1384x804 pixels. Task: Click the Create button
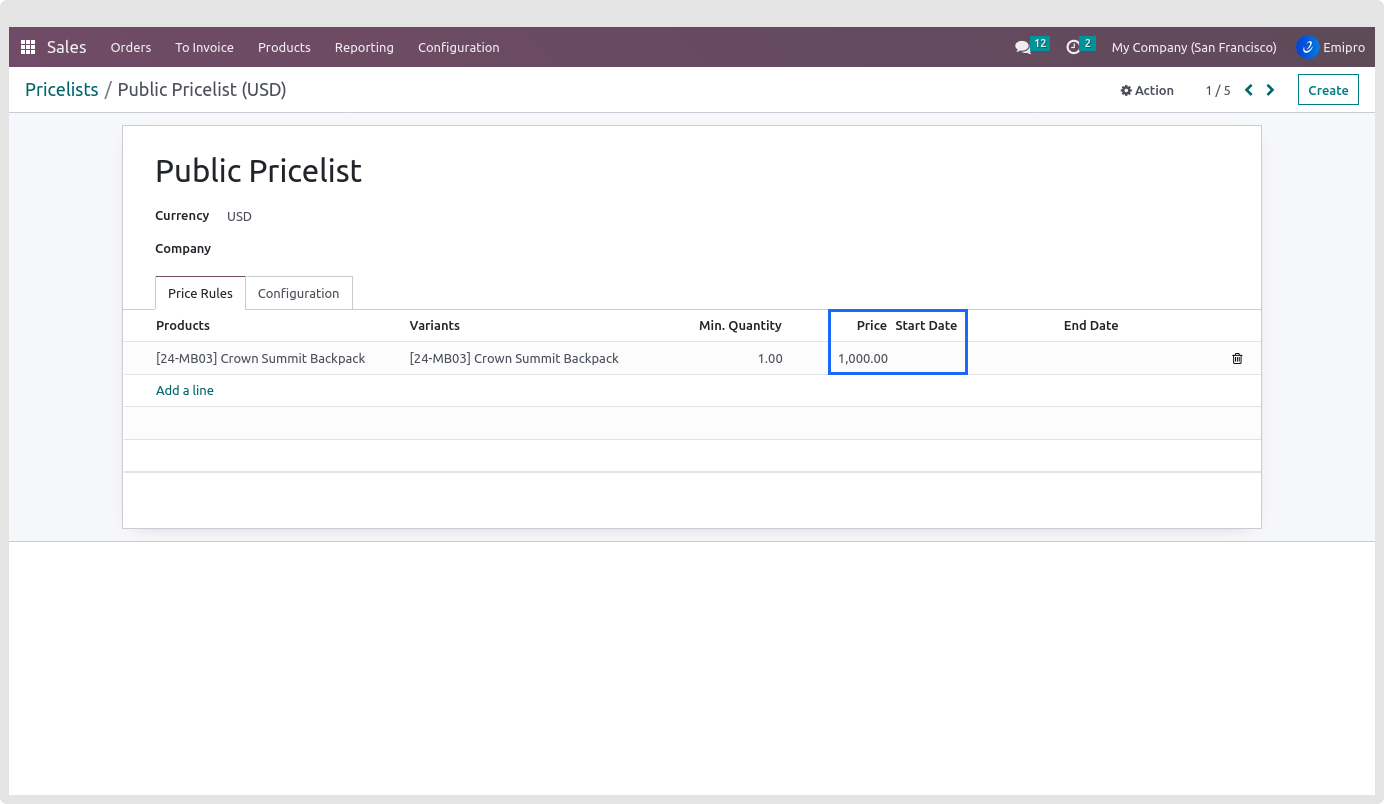(x=1328, y=90)
